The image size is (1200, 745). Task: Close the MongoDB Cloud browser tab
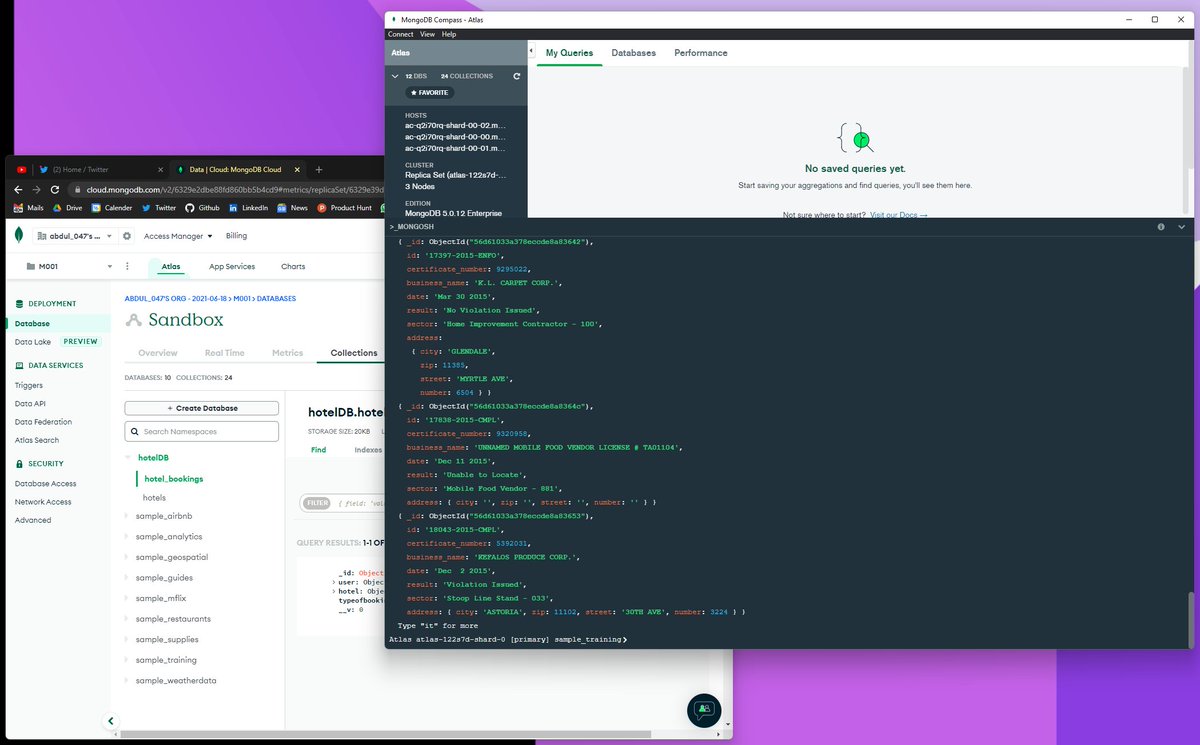[x=298, y=169]
